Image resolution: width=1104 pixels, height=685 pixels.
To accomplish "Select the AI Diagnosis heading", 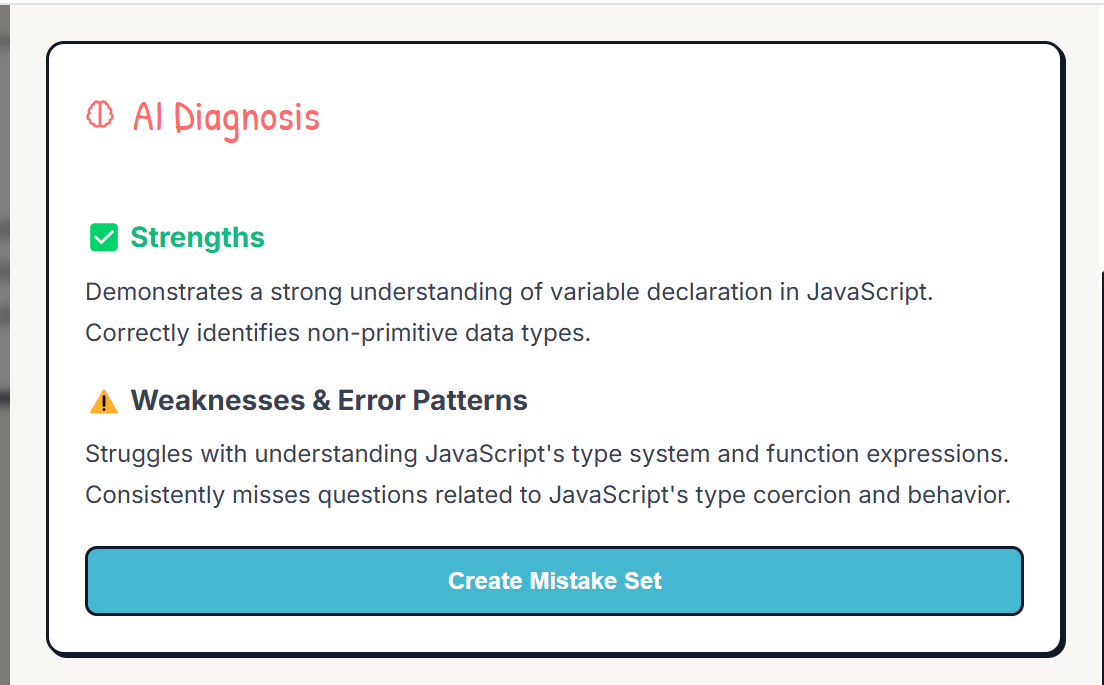I will click(x=226, y=118).
